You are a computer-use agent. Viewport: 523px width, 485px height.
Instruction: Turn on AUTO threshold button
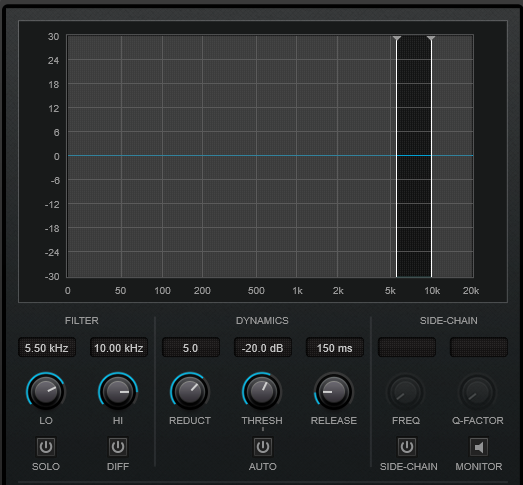pos(263,447)
